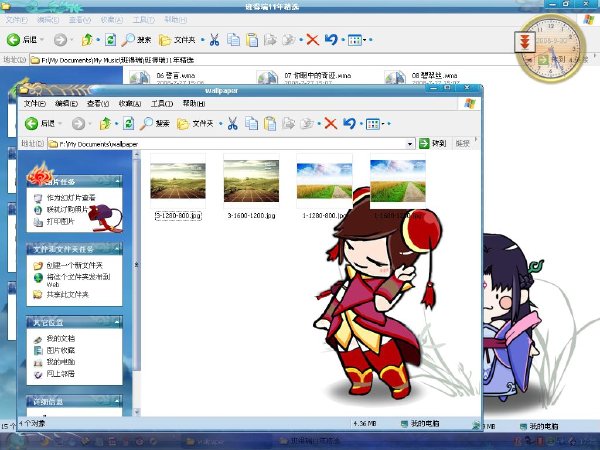This screenshot has height=450, width=600.
Task: Copy selected file in wallpaper window toolbar
Action: [251, 123]
